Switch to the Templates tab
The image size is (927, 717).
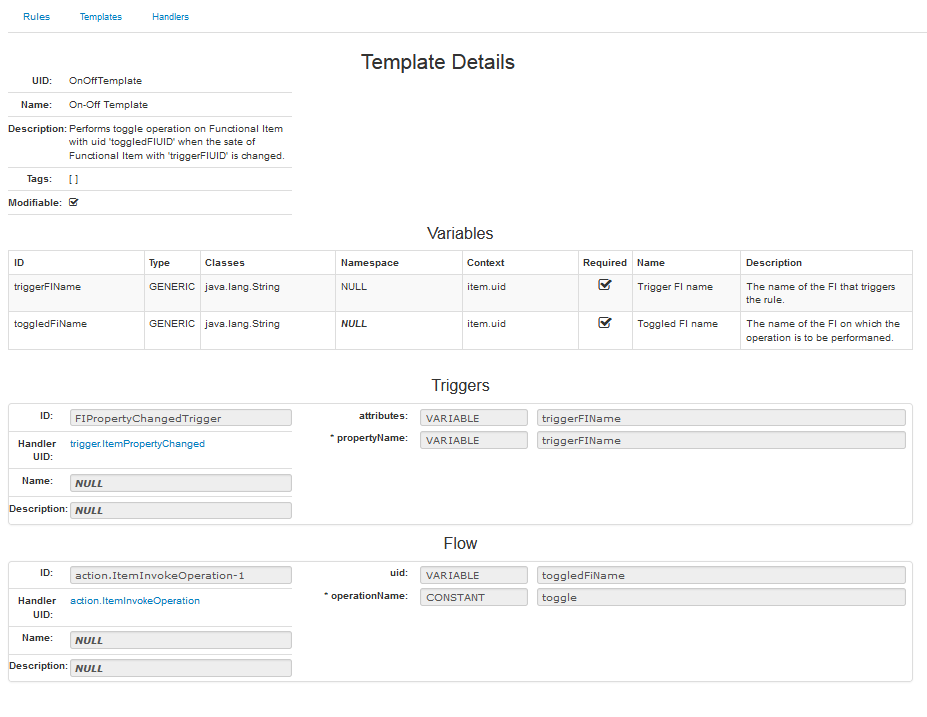coord(101,17)
